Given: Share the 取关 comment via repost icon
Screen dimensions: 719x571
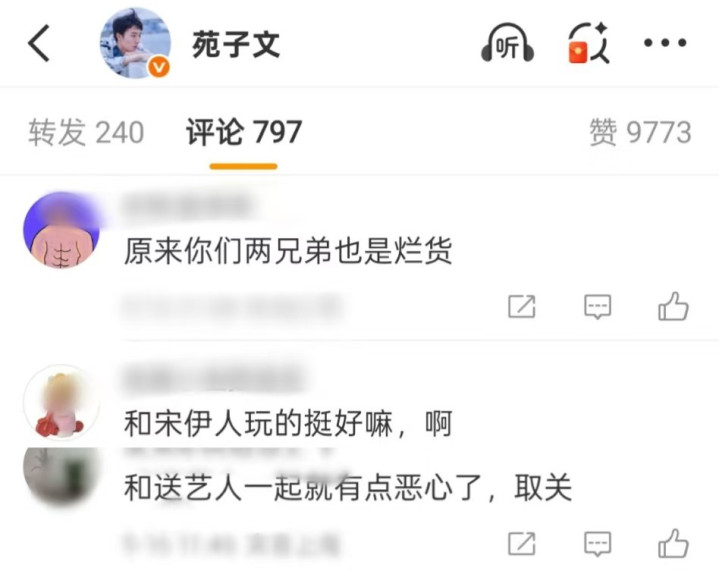Looking at the screenshot, I should click(x=522, y=543).
